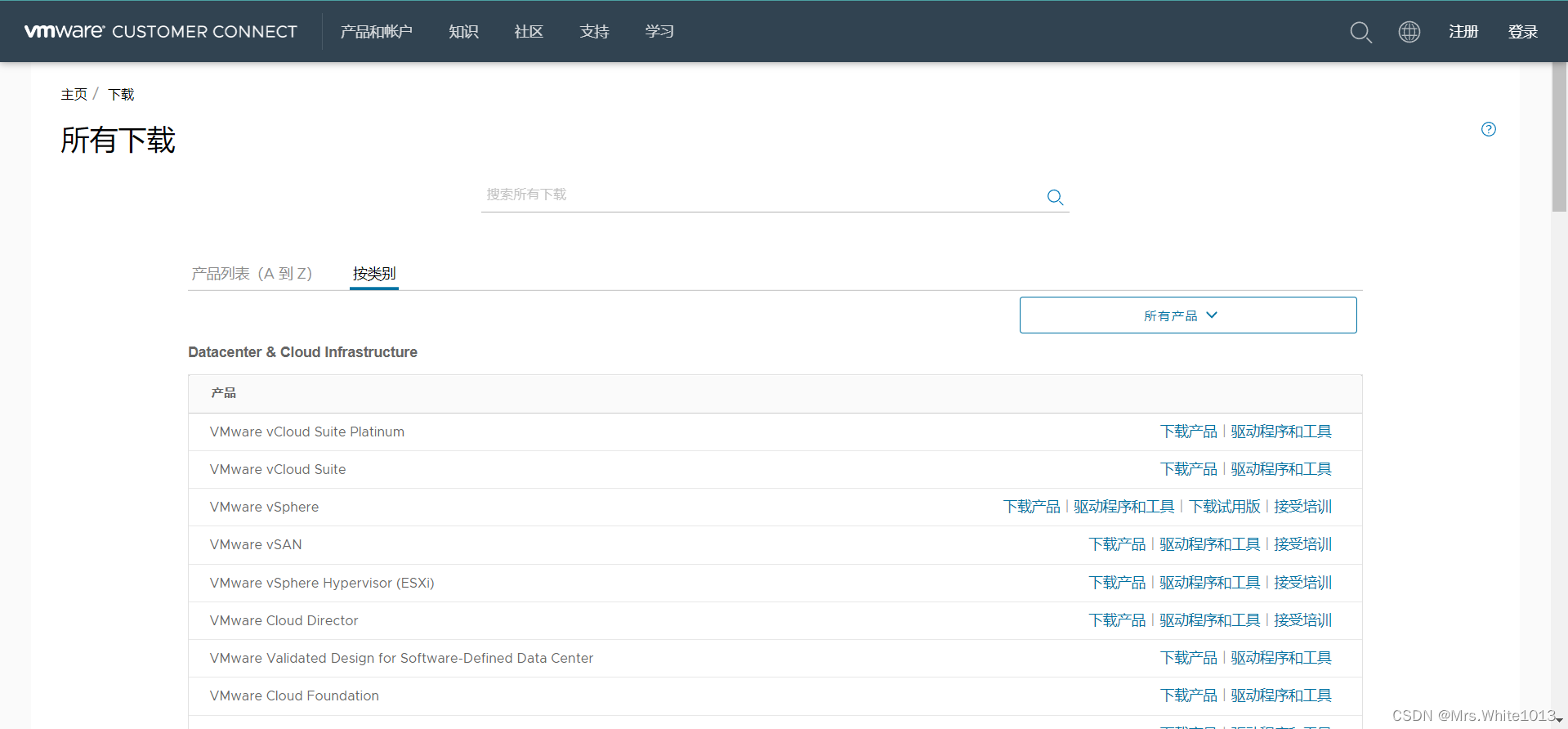Screen dimensions: 1568x729
Task: Click 驱动程序和工具 for vCloud Suite Platinum
Action: click(x=1281, y=432)
